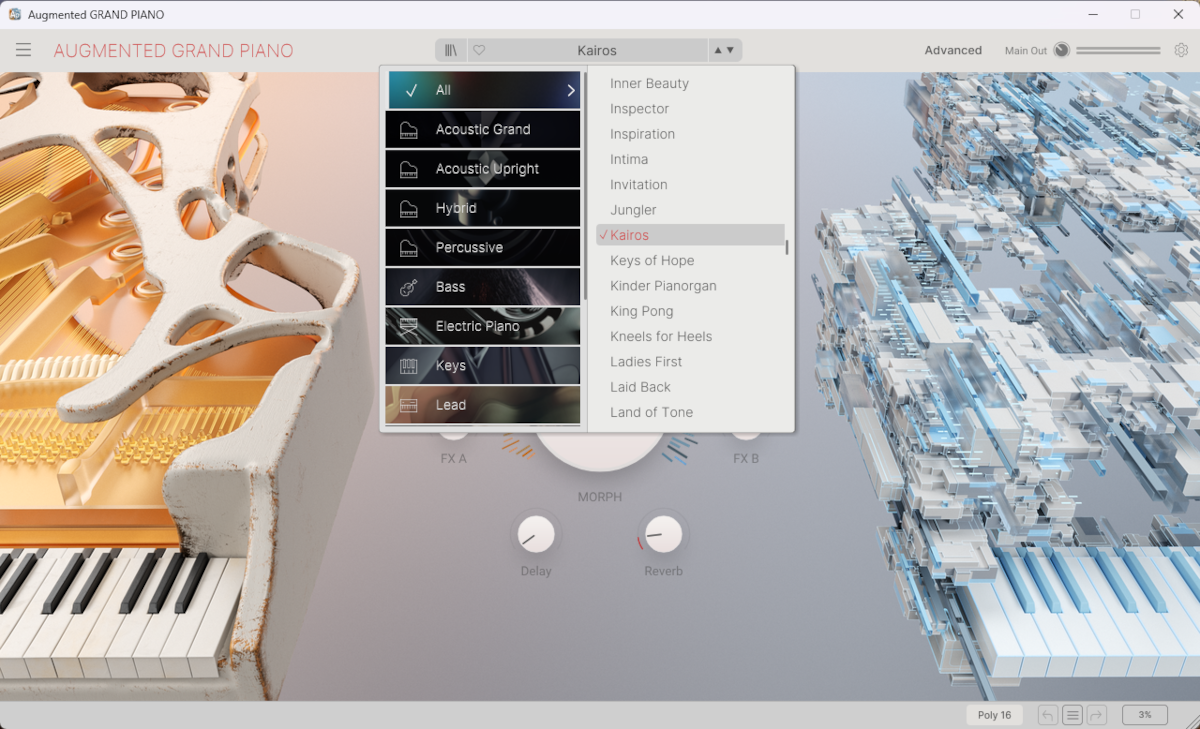
Task: Click the 3% CPU meter
Action: pos(1145,715)
